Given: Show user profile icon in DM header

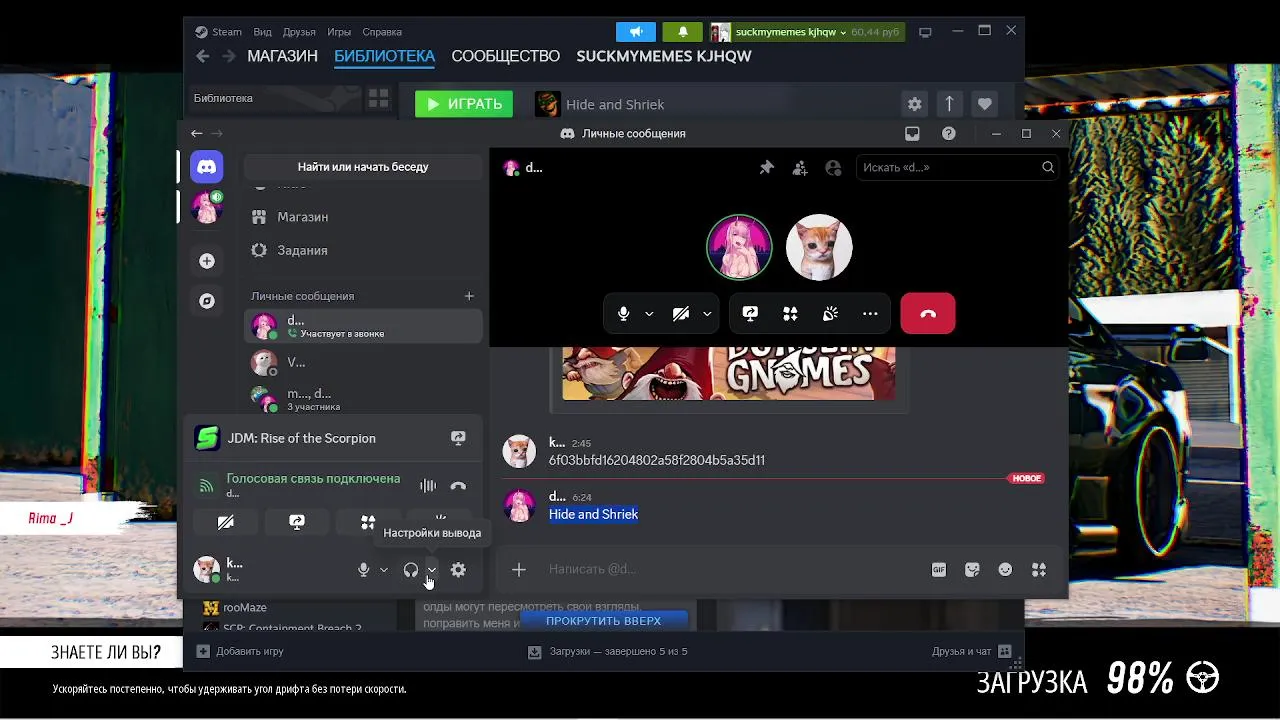Looking at the screenshot, I should click(x=833, y=168).
